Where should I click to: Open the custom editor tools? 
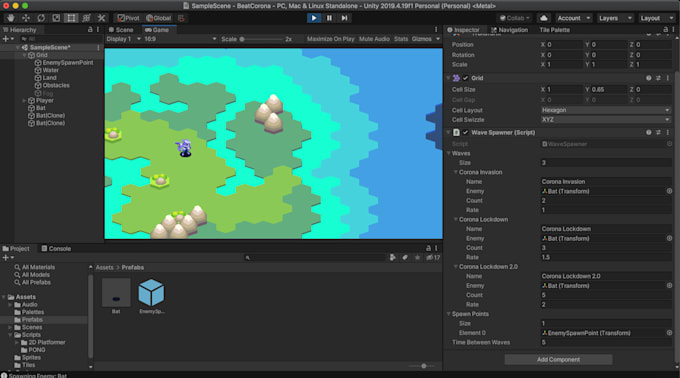click(x=101, y=18)
